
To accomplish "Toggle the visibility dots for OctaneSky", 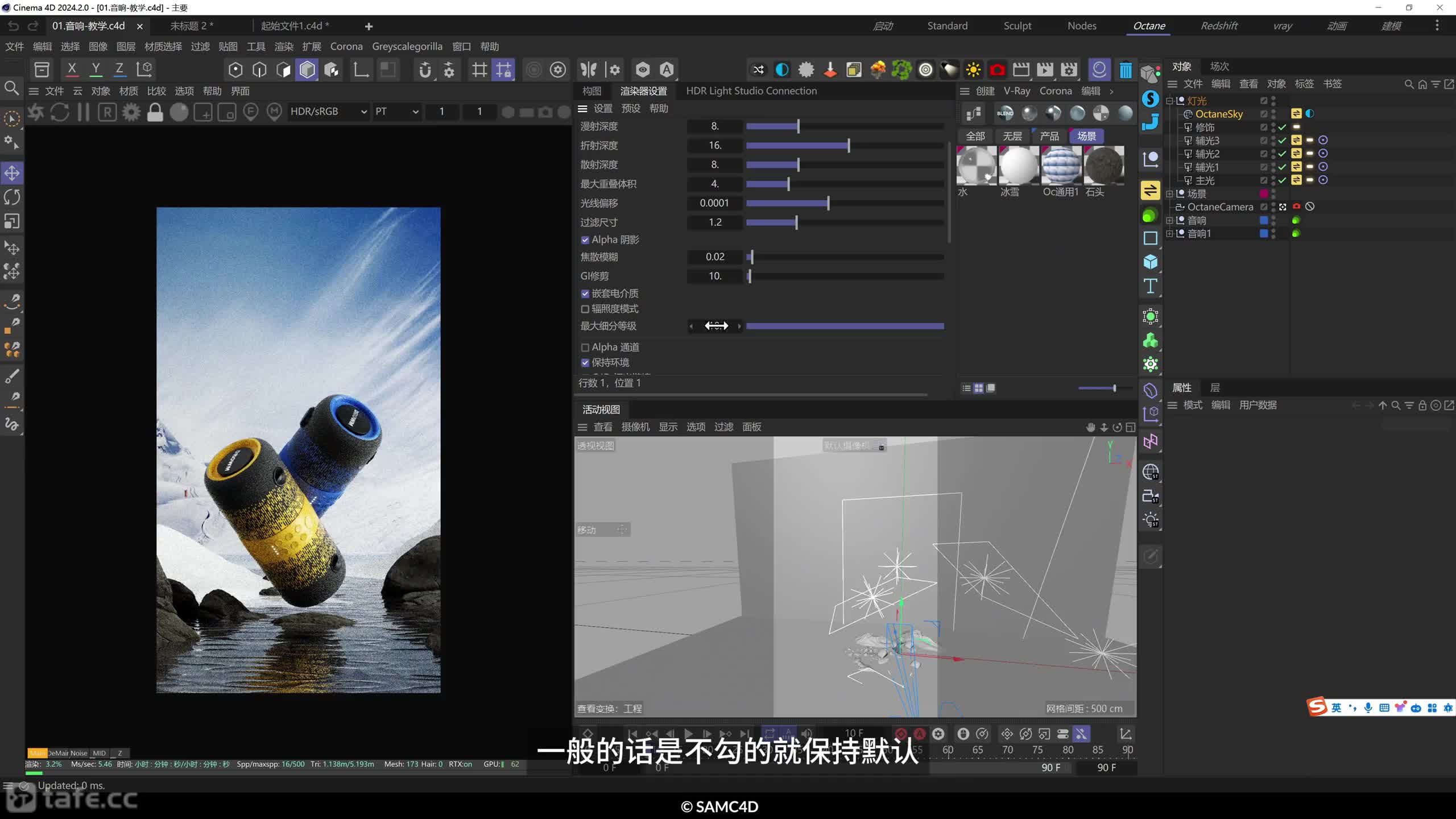I will click(1273, 114).
